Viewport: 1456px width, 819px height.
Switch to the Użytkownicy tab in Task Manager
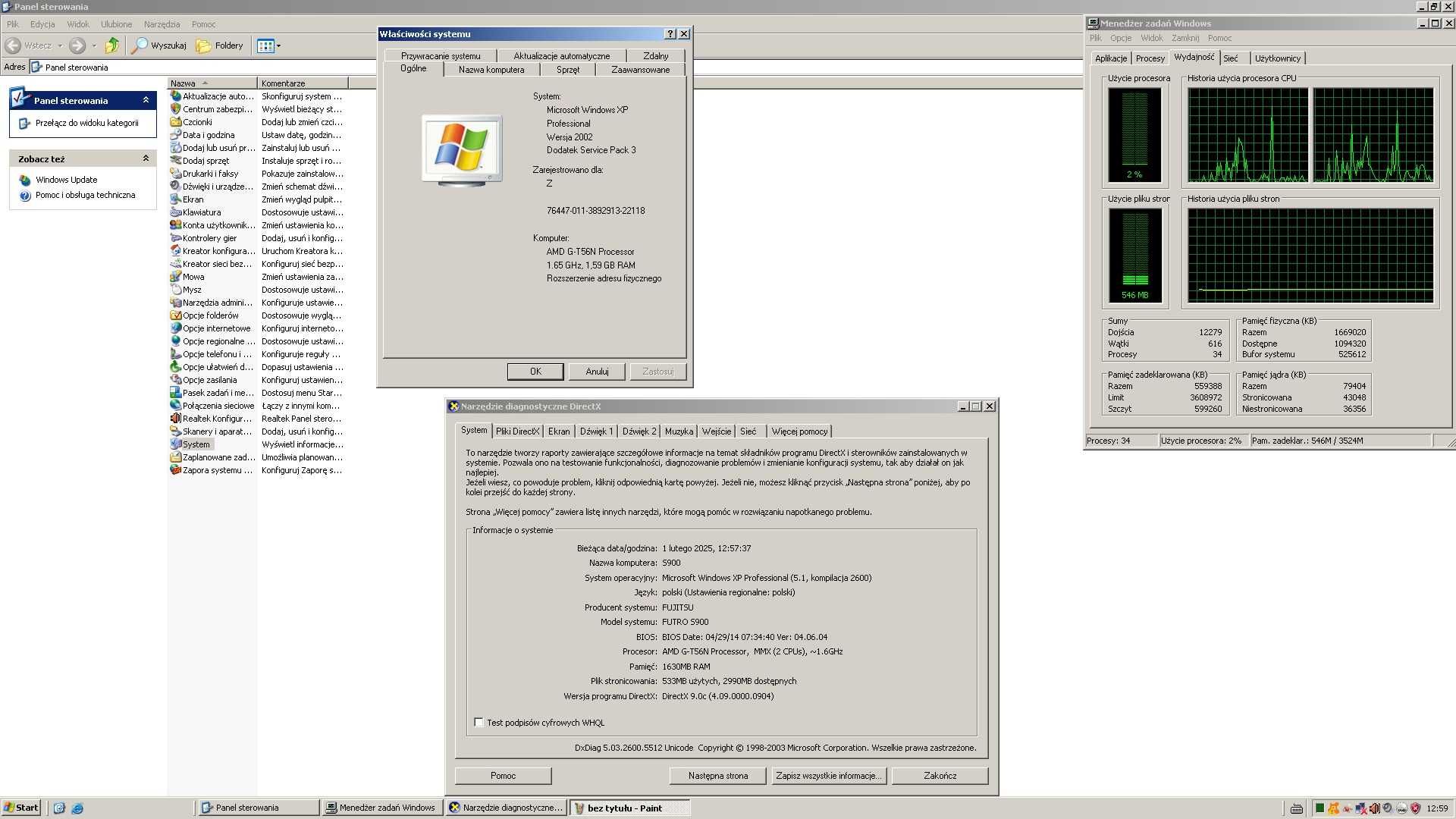point(1277,58)
